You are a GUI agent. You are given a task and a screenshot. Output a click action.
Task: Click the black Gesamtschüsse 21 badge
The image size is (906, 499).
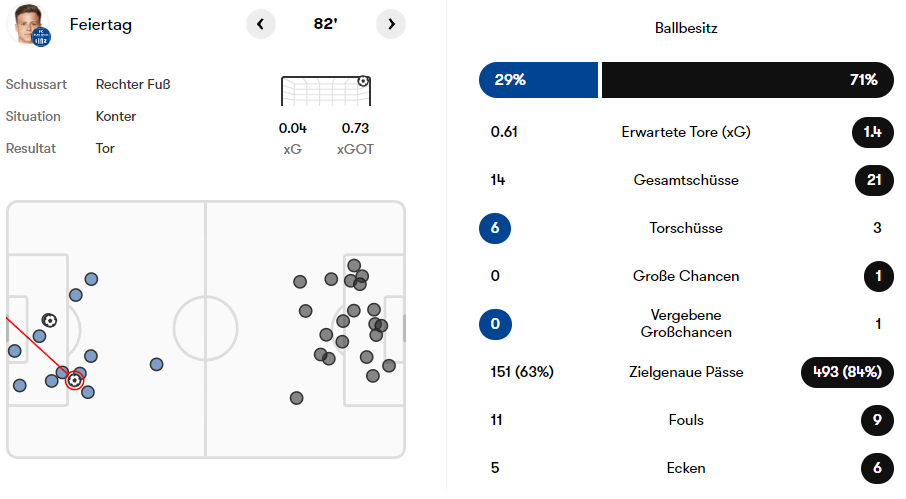point(875,180)
